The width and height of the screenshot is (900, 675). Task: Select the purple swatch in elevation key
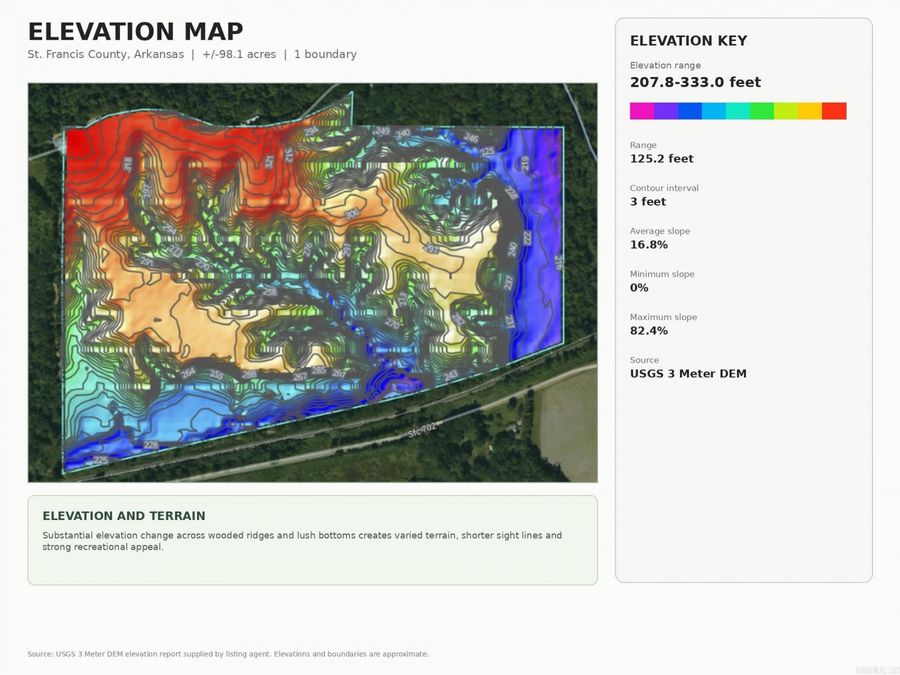666,111
